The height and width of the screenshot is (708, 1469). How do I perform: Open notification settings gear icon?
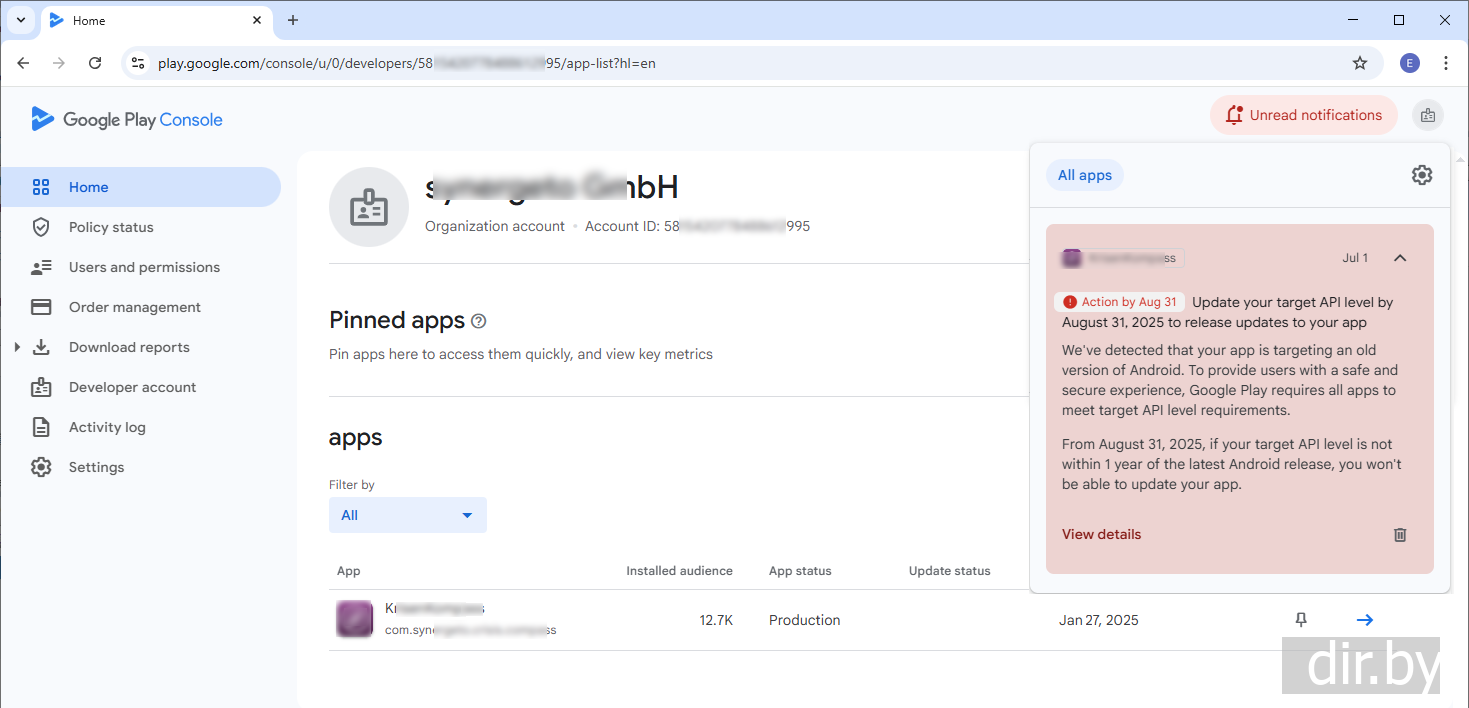point(1421,175)
